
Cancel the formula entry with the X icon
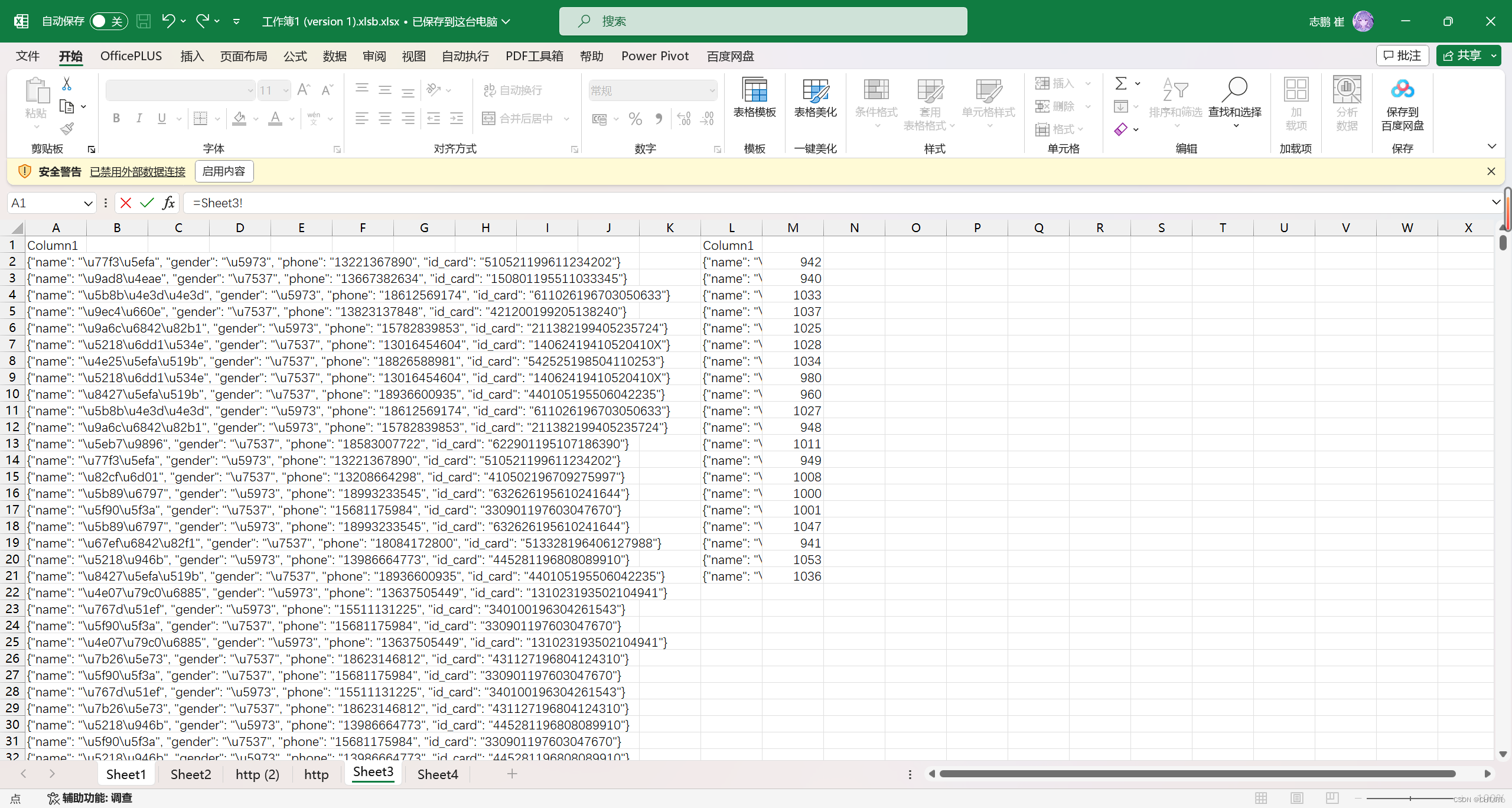[x=126, y=203]
